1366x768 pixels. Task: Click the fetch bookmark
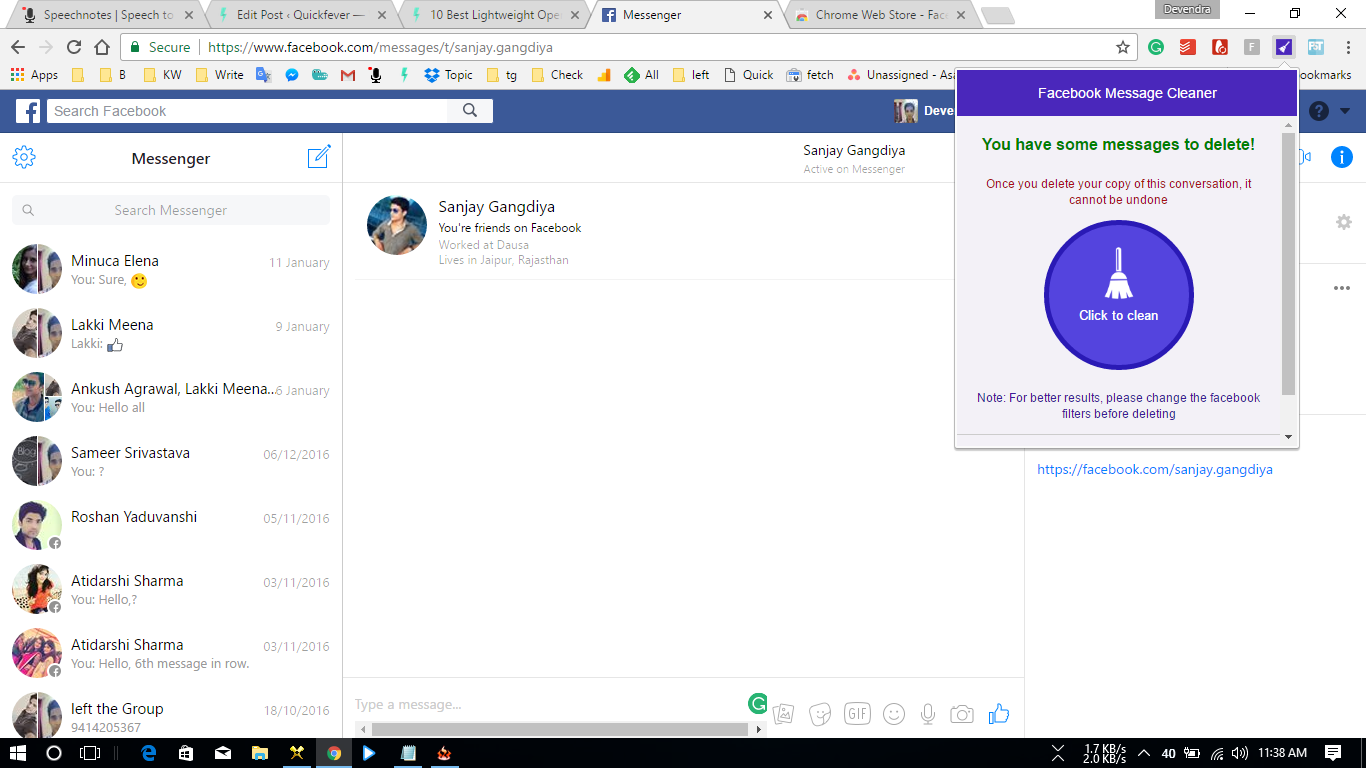click(810, 75)
